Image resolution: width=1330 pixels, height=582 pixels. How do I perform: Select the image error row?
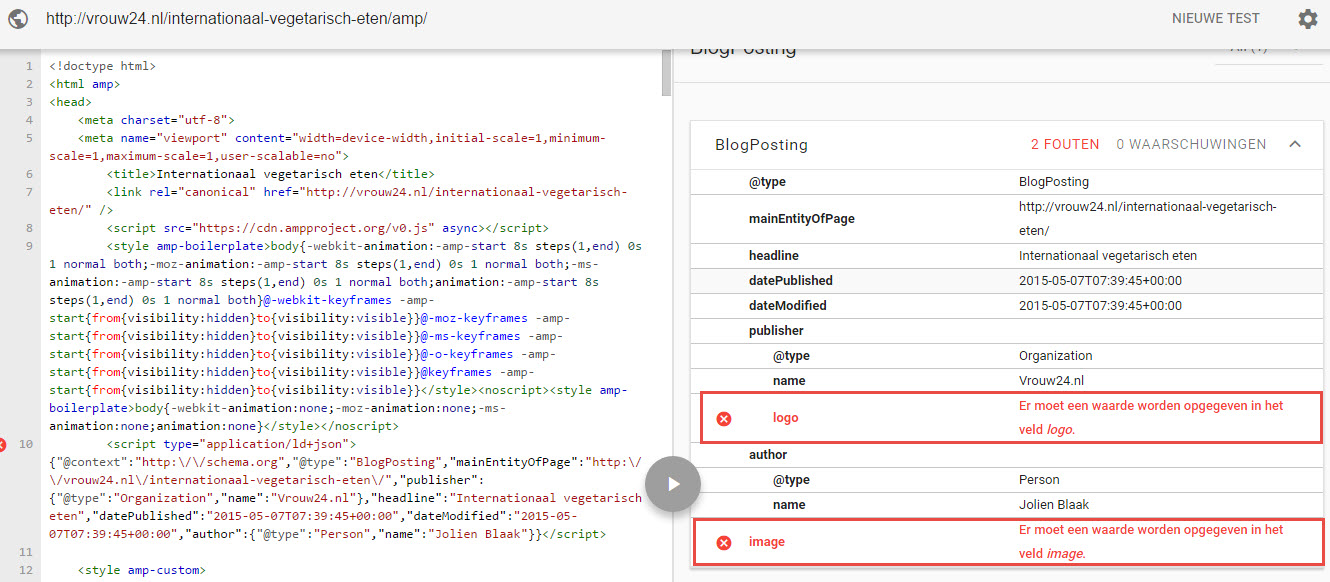1007,542
